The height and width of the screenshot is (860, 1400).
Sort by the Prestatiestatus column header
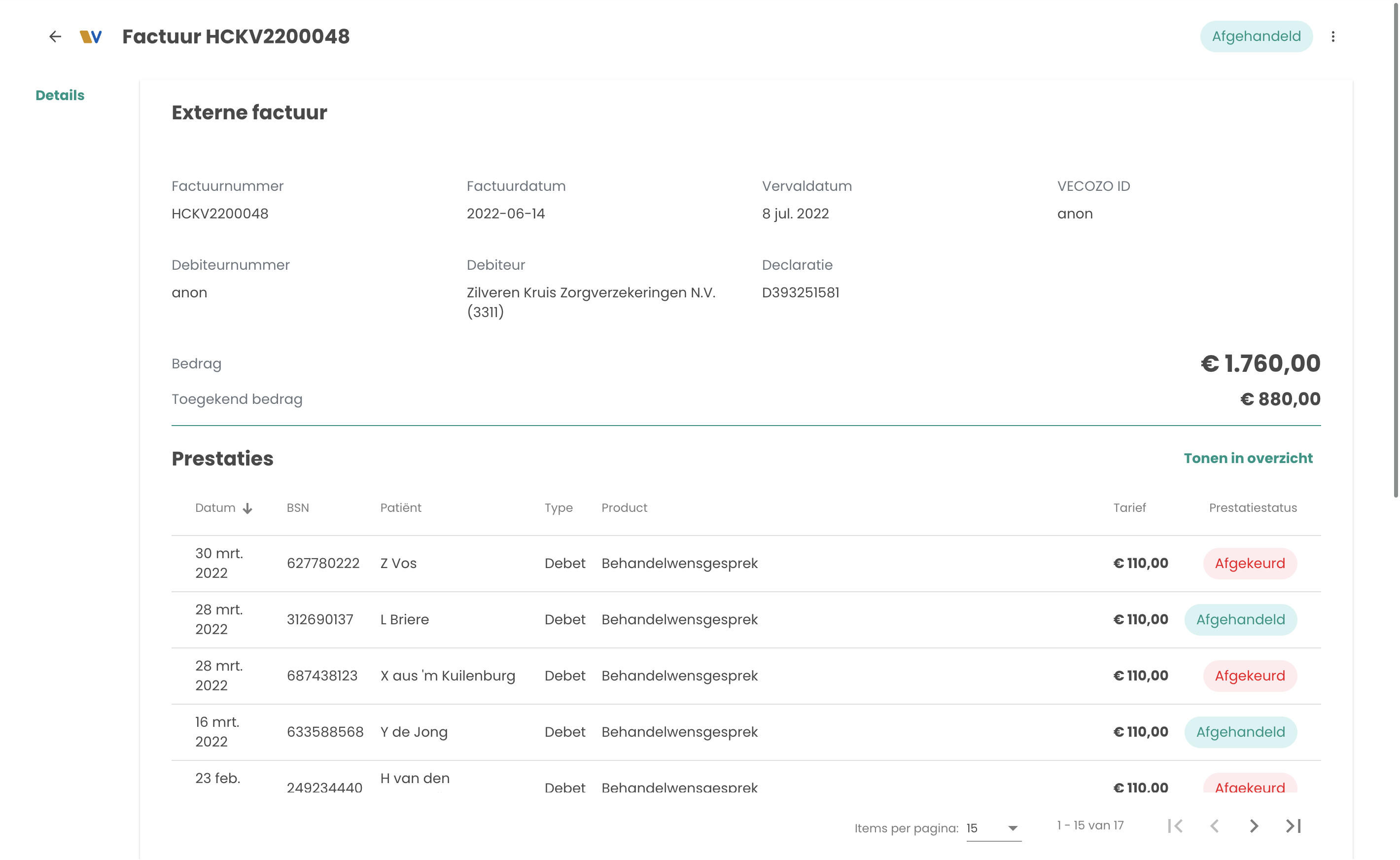(1252, 507)
